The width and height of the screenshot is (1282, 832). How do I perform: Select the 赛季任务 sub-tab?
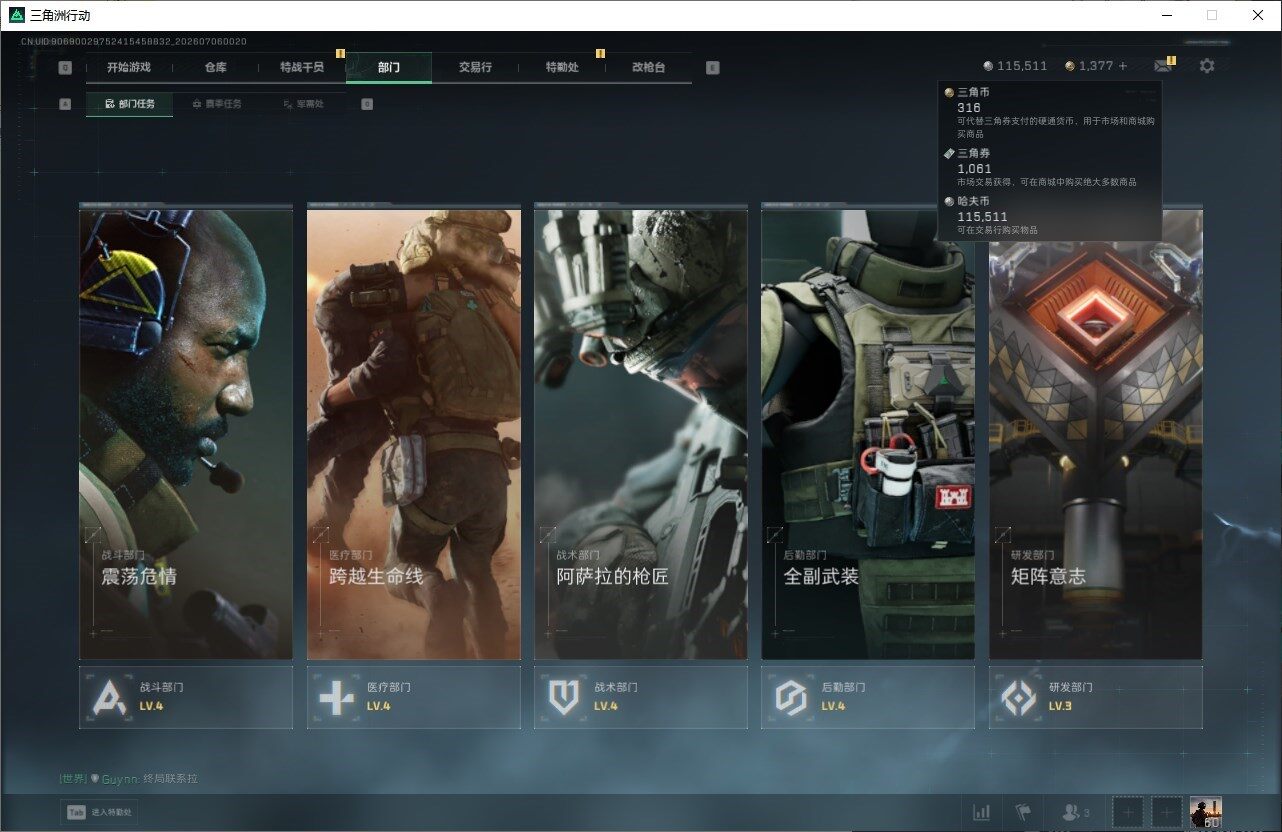[217, 104]
